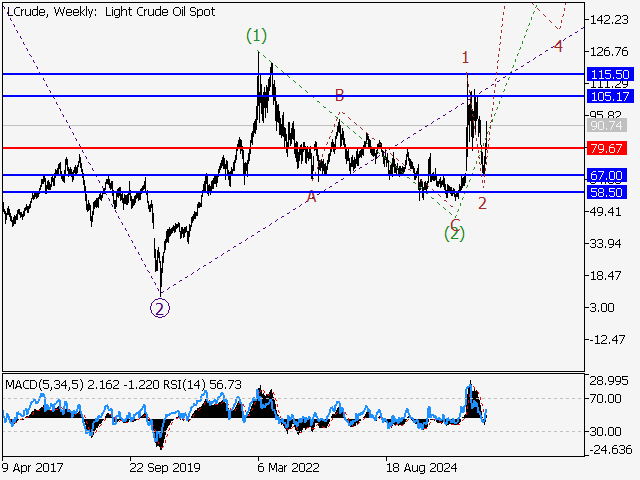640x480 pixels.
Task: Select the blue horizontal line at 115.50
Action: 293,74
